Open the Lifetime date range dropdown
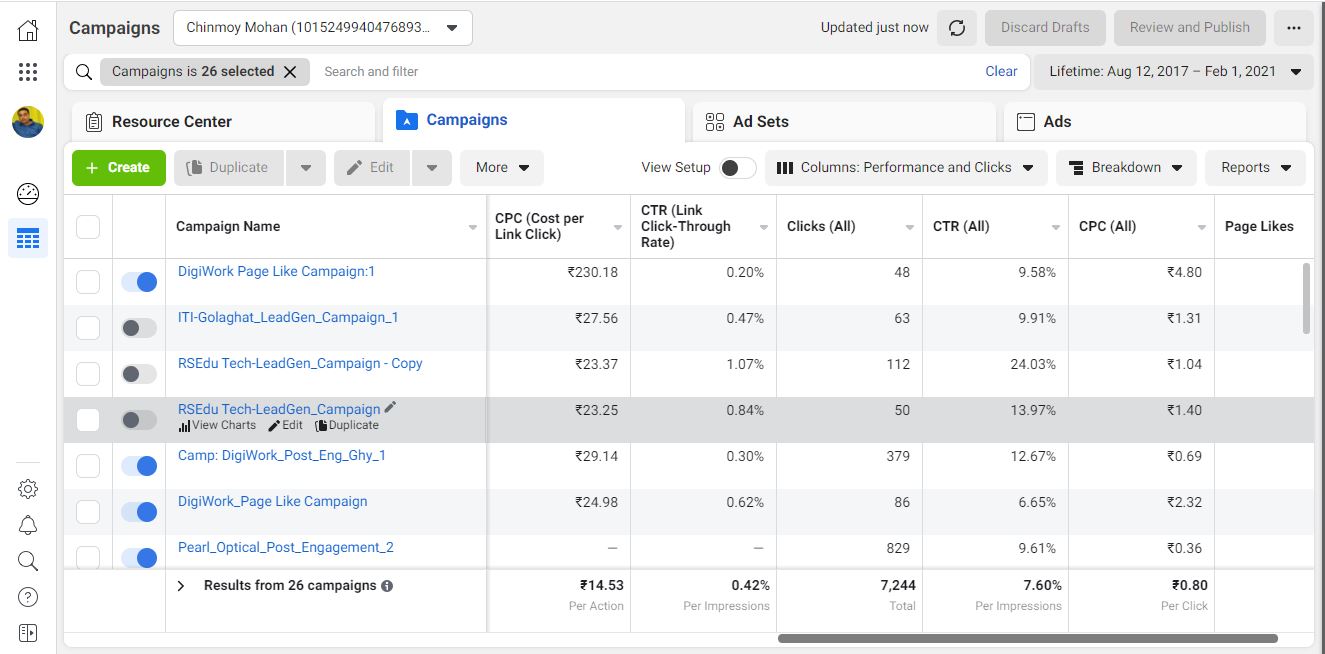The height and width of the screenshot is (654, 1325). 1175,72
